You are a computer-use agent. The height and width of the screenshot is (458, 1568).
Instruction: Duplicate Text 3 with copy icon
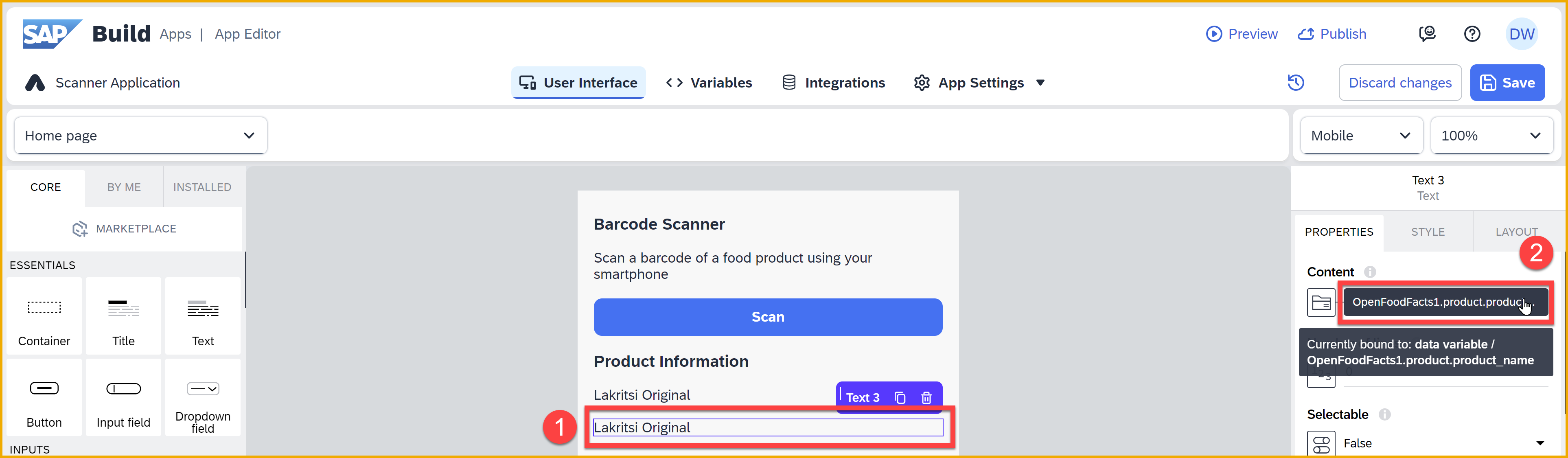coord(900,398)
